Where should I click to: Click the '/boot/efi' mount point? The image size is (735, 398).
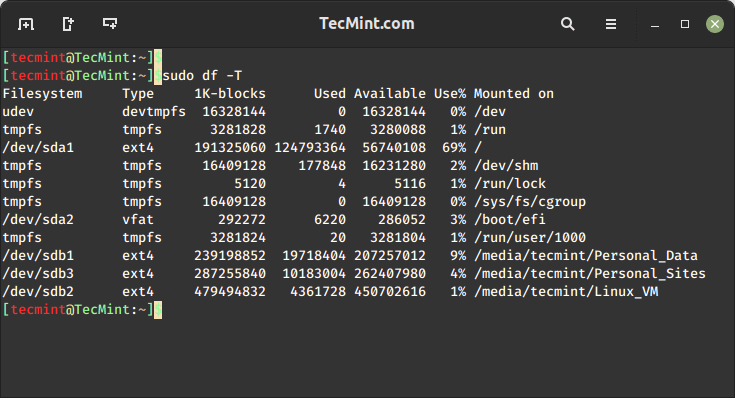[510, 219]
